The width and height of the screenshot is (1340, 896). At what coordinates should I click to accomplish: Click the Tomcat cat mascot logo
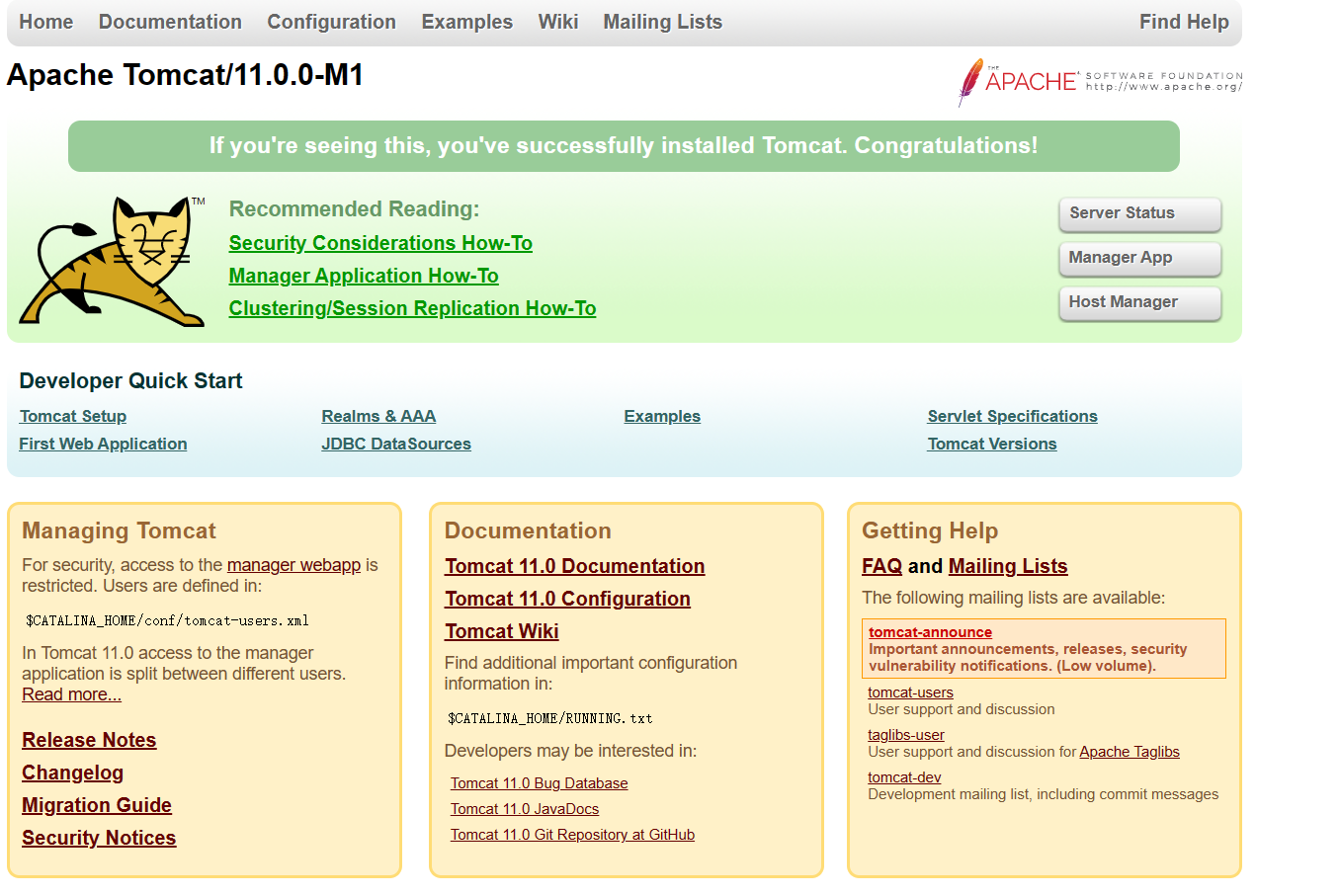click(112, 261)
